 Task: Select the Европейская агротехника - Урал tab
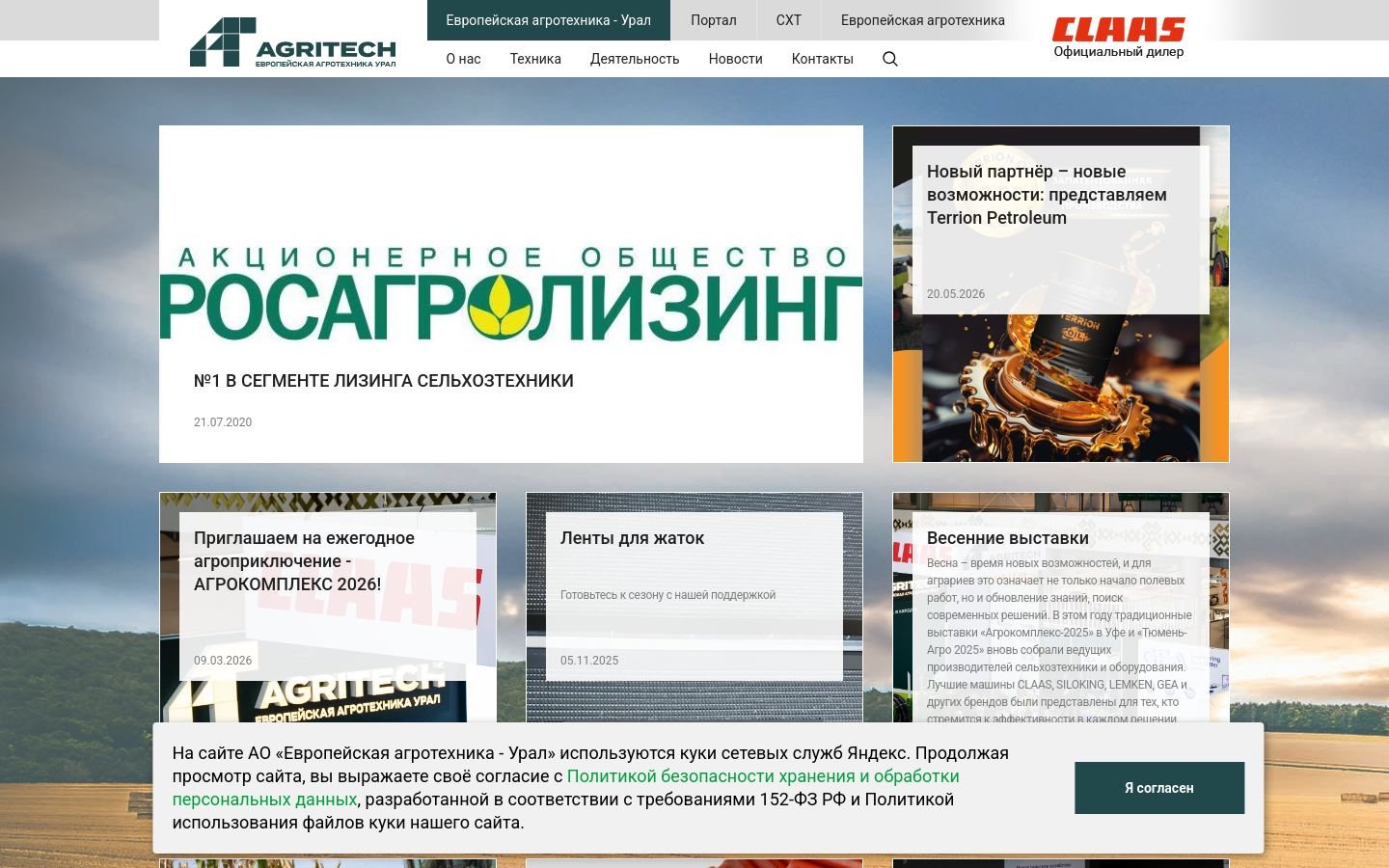[x=548, y=20]
